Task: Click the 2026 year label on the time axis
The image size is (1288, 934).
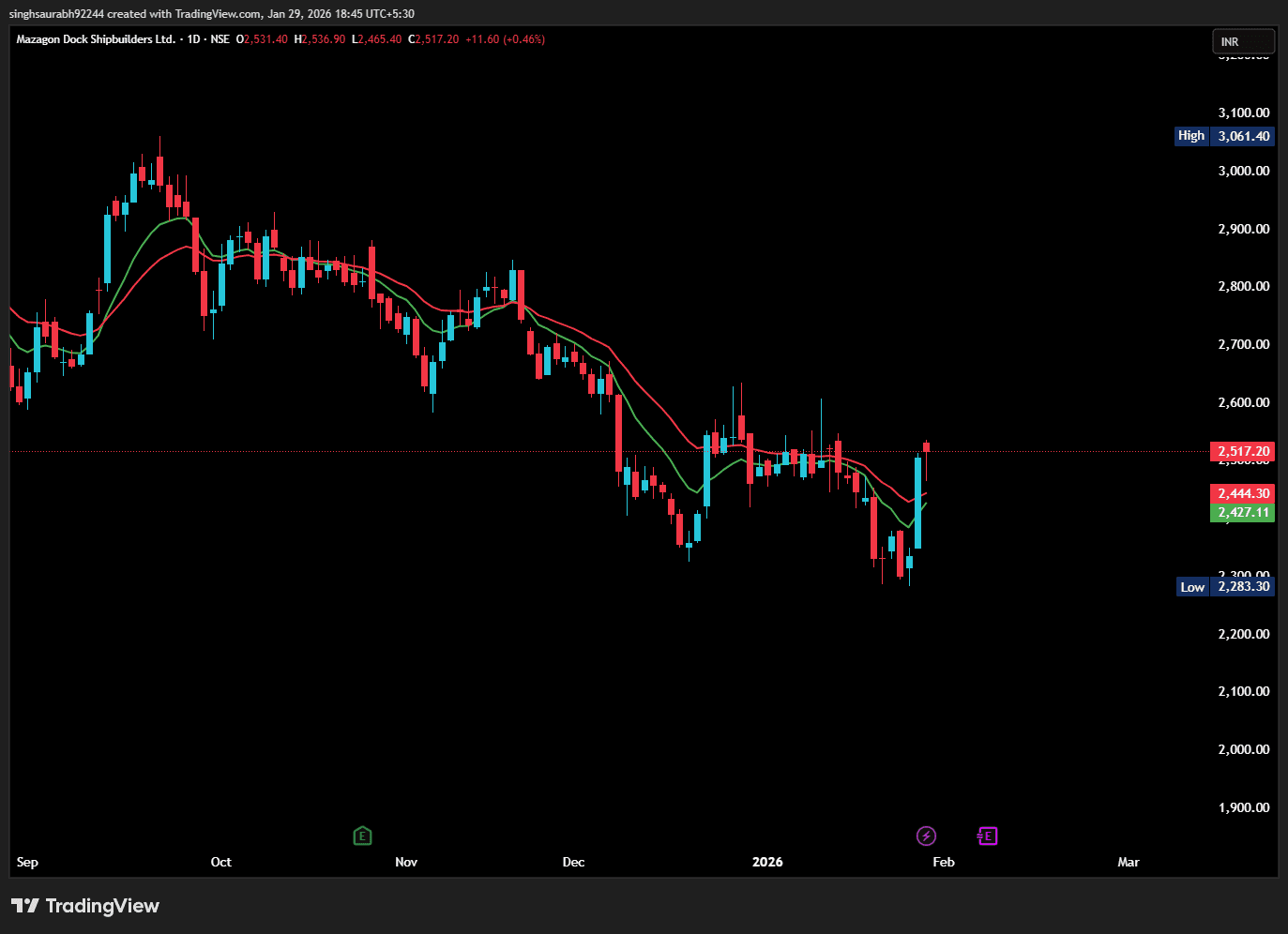Action: (x=767, y=862)
